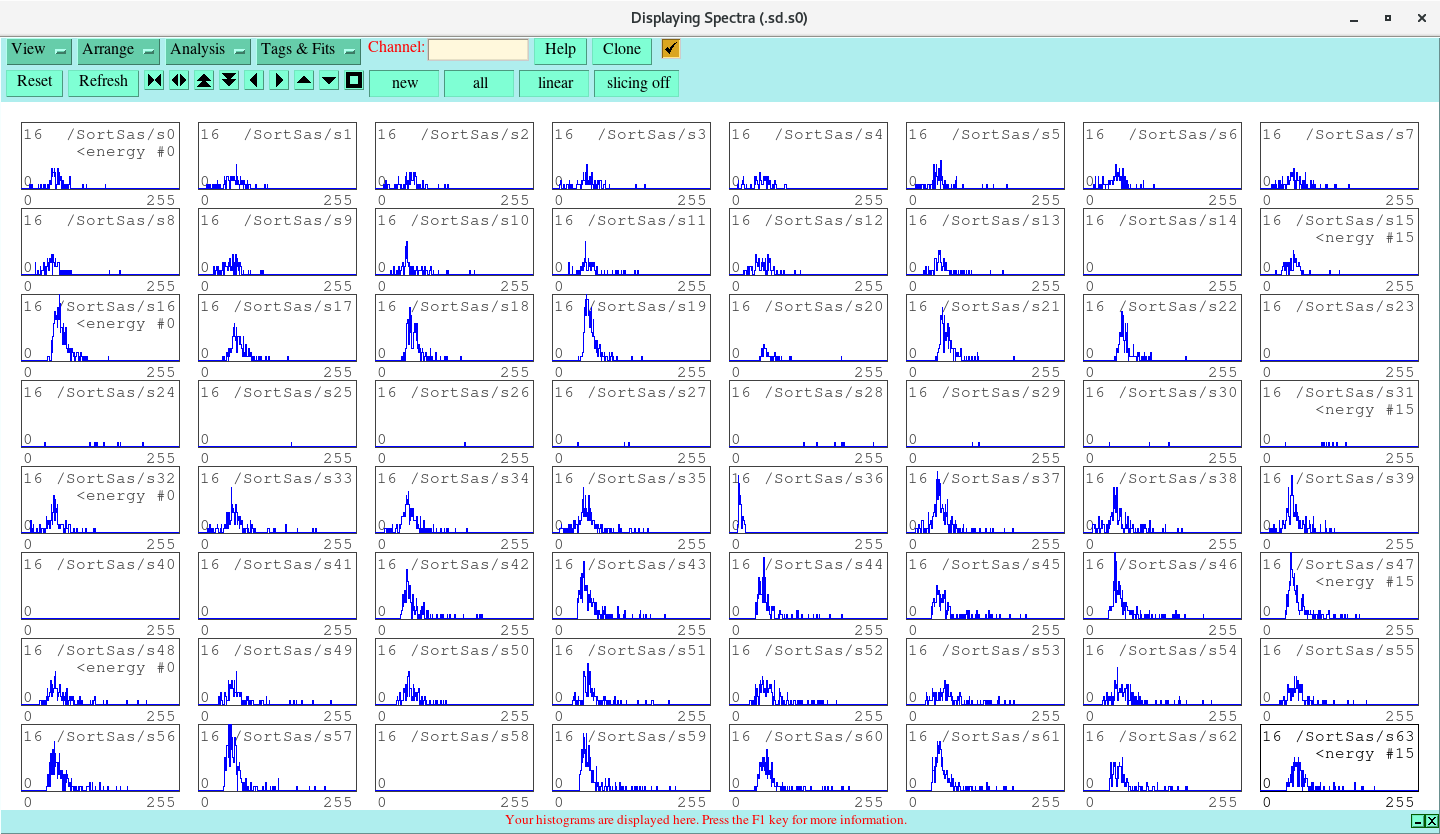Image resolution: width=1440 pixels, height=834 pixels.
Task: Click the square zoom icon in the toolbar
Action: 353,80
